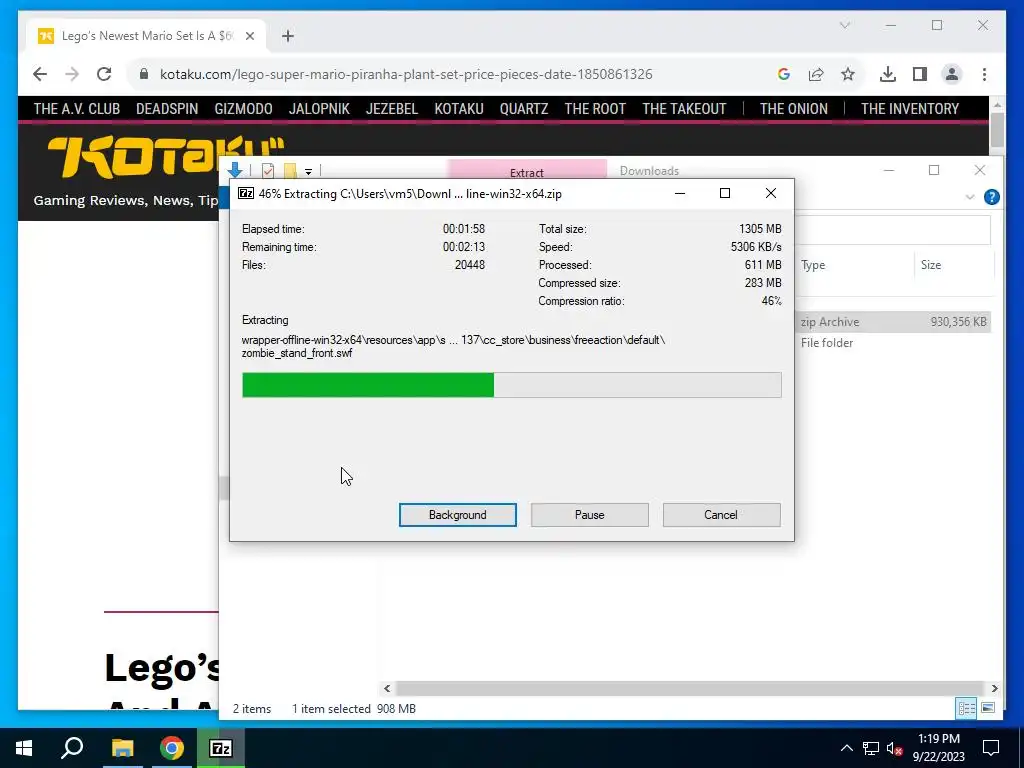Click 7-Zip taskbar icon

[x=221, y=748]
